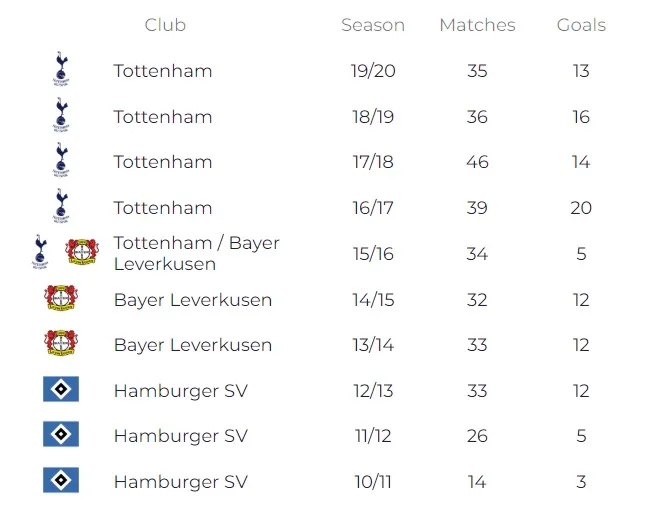
Task: Click the 46 matches value for 17/18
Action: 477,162
